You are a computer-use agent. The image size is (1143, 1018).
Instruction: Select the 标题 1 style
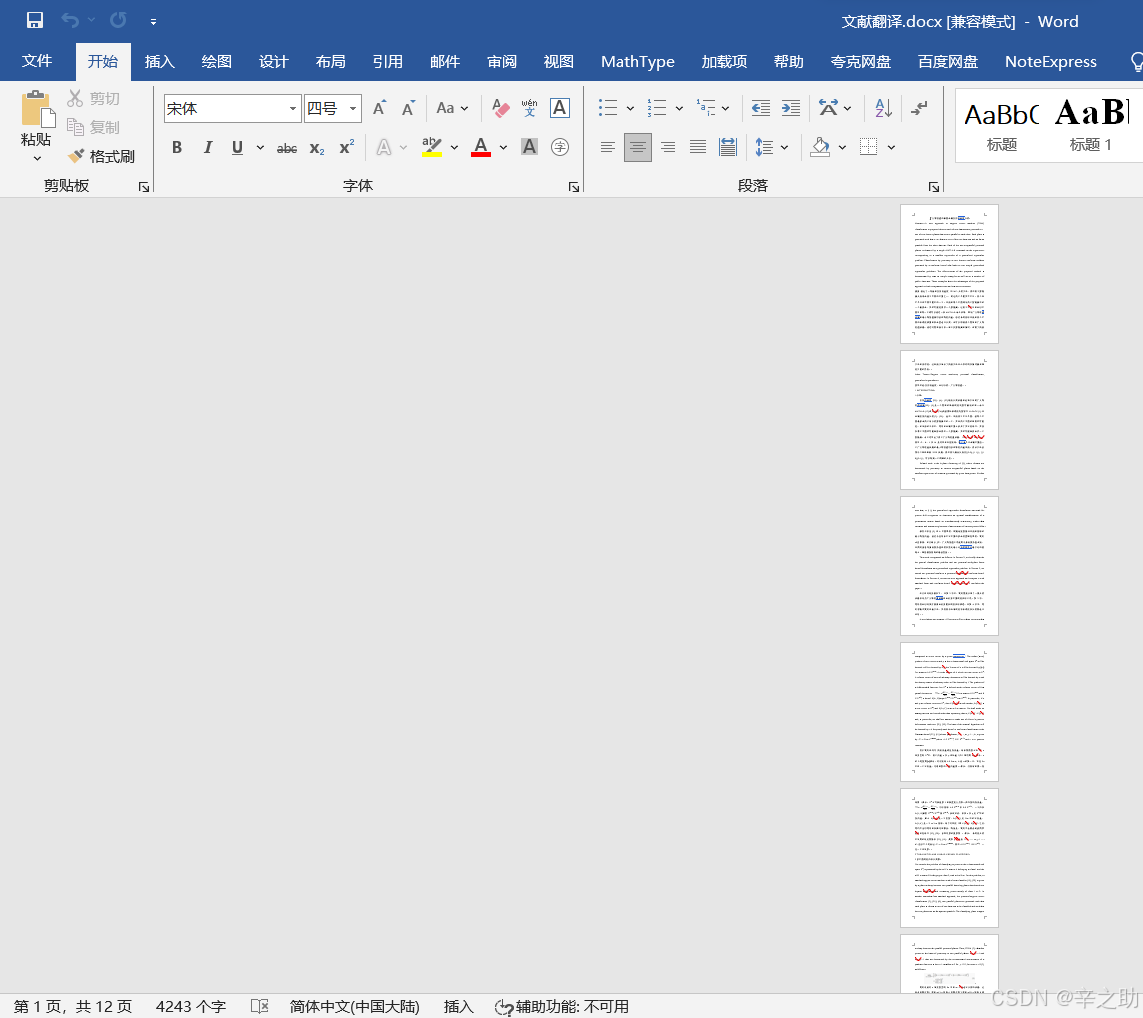click(1091, 125)
